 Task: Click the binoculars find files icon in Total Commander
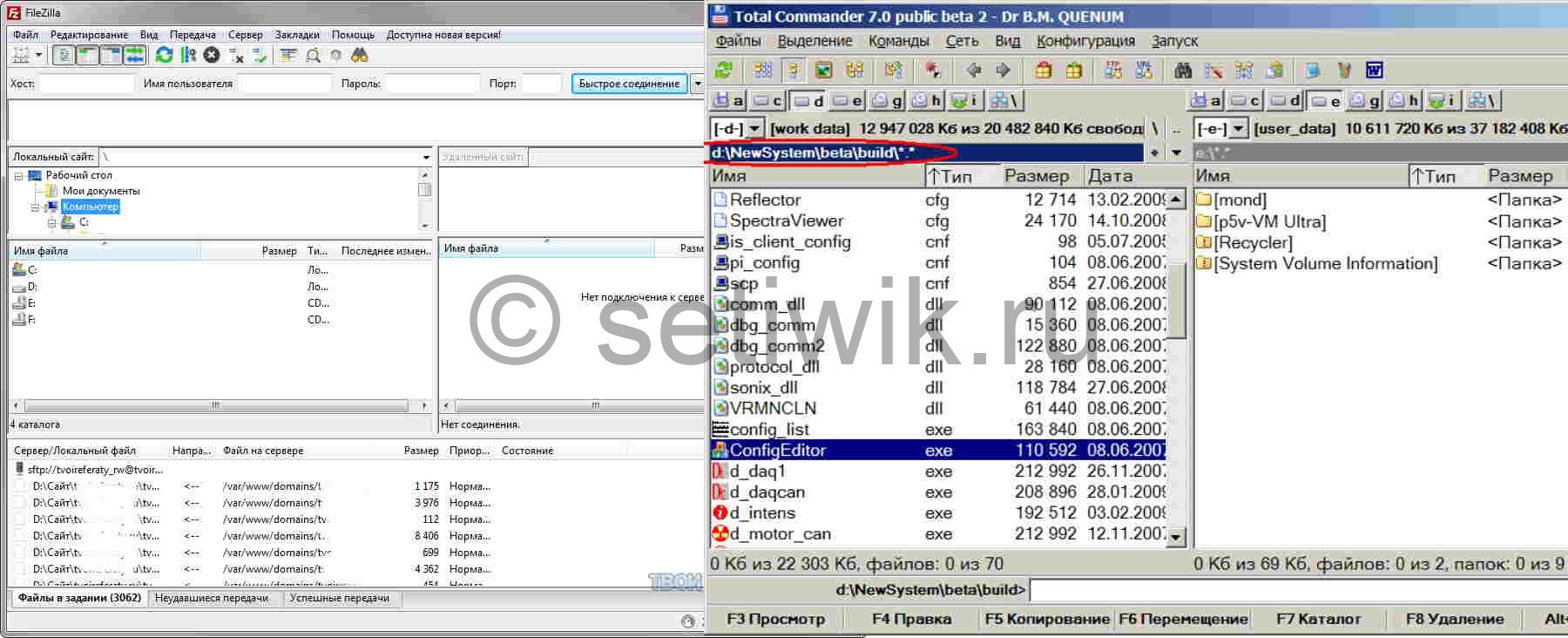(x=1182, y=71)
